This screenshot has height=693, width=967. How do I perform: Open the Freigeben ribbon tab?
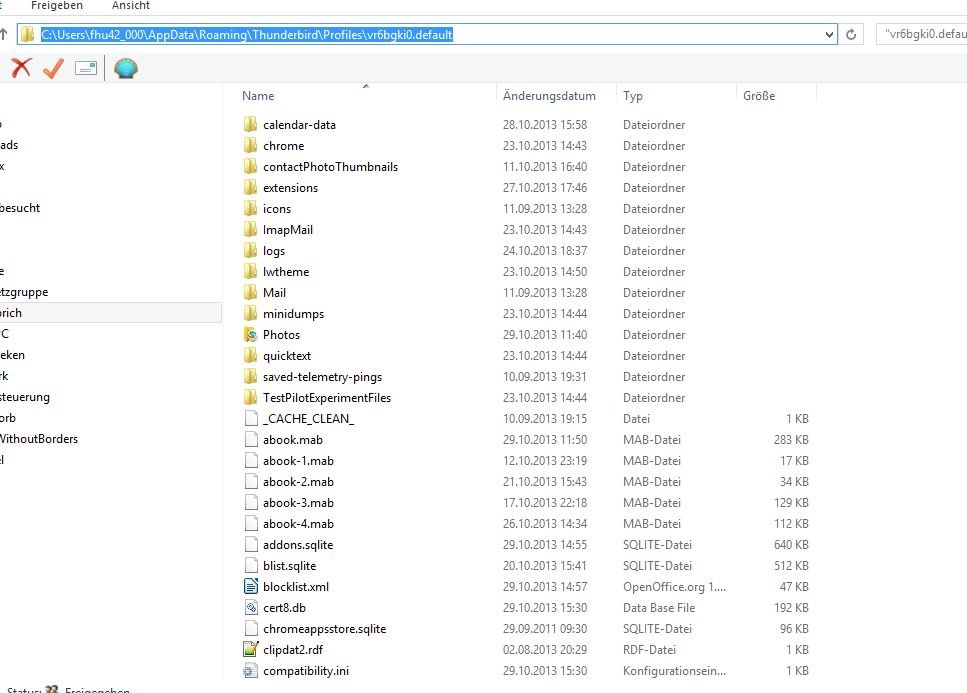tap(57, 6)
